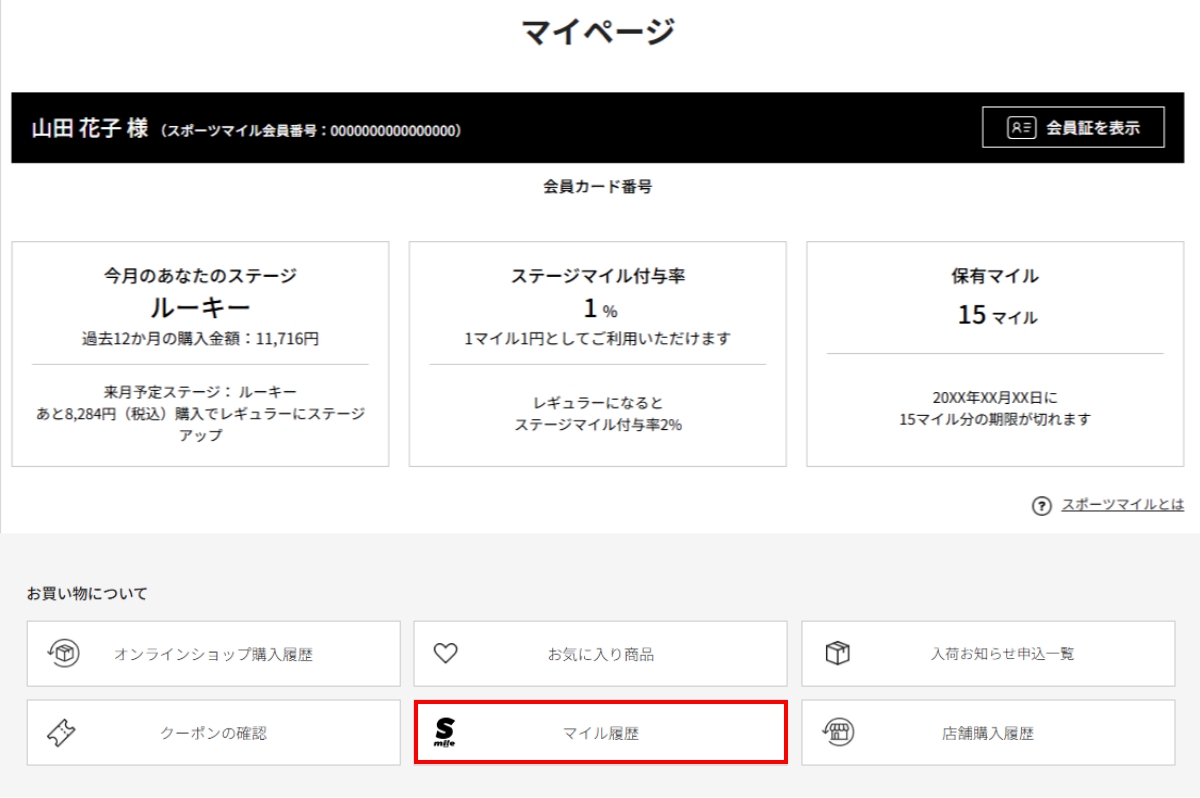The height and width of the screenshot is (798, 1200).
Task: Click the coupon ticket icon
Action: point(61,733)
